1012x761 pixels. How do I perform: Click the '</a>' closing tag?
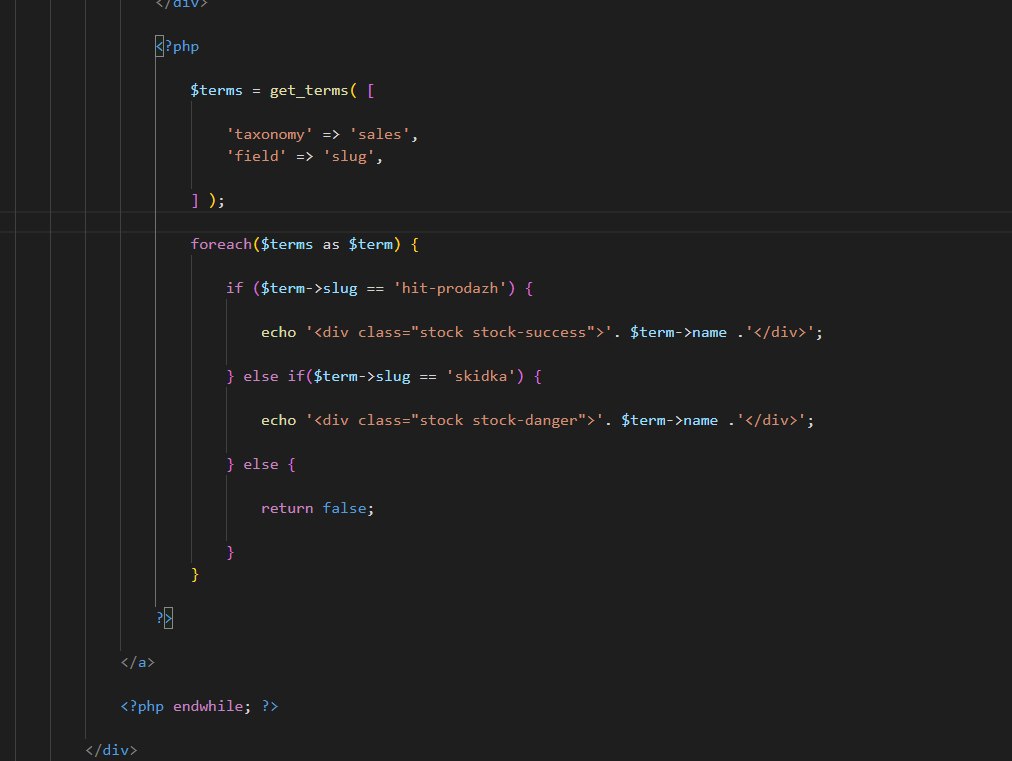[x=137, y=662]
